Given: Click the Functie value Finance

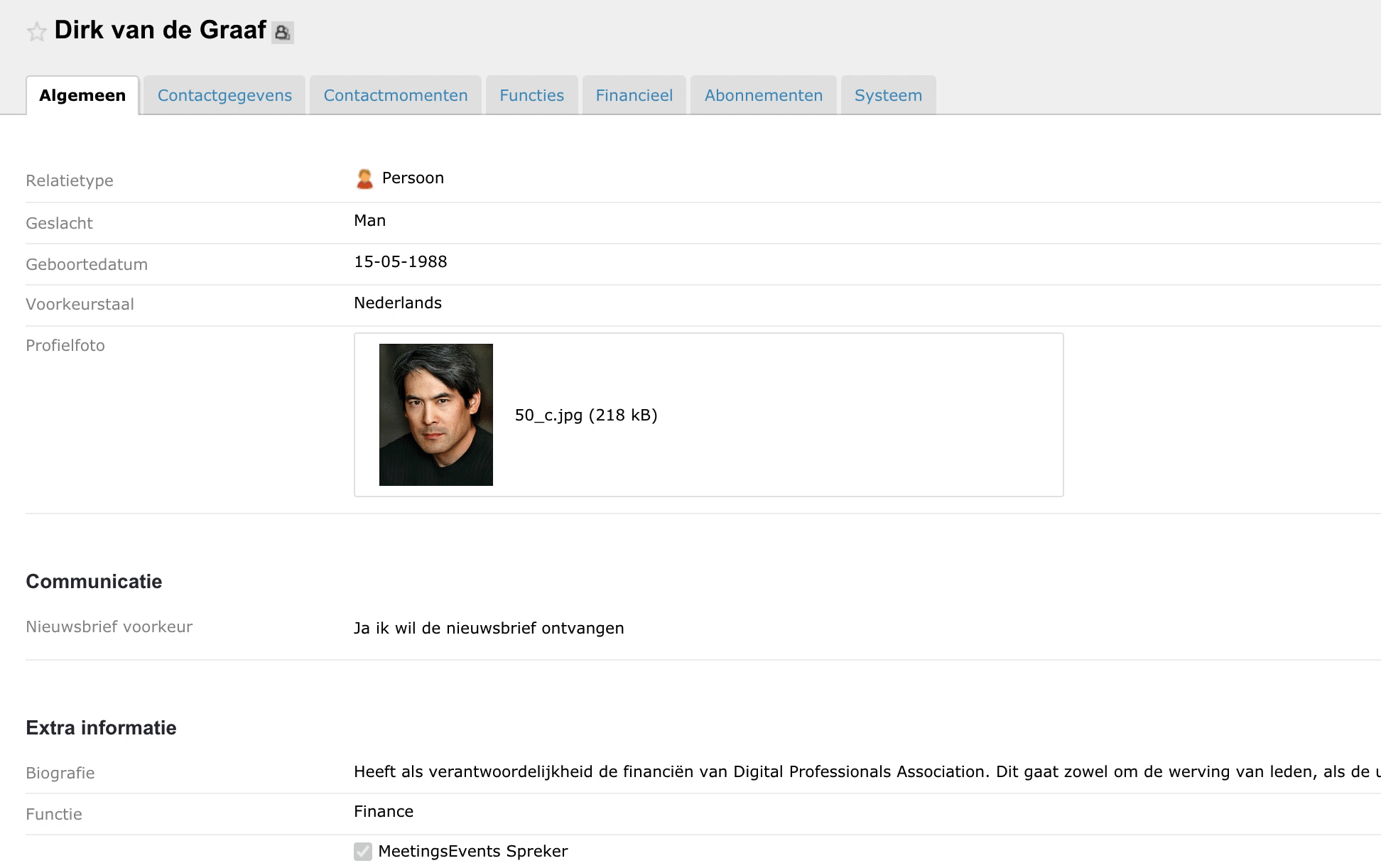Looking at the screenshot, I should 384,812.
